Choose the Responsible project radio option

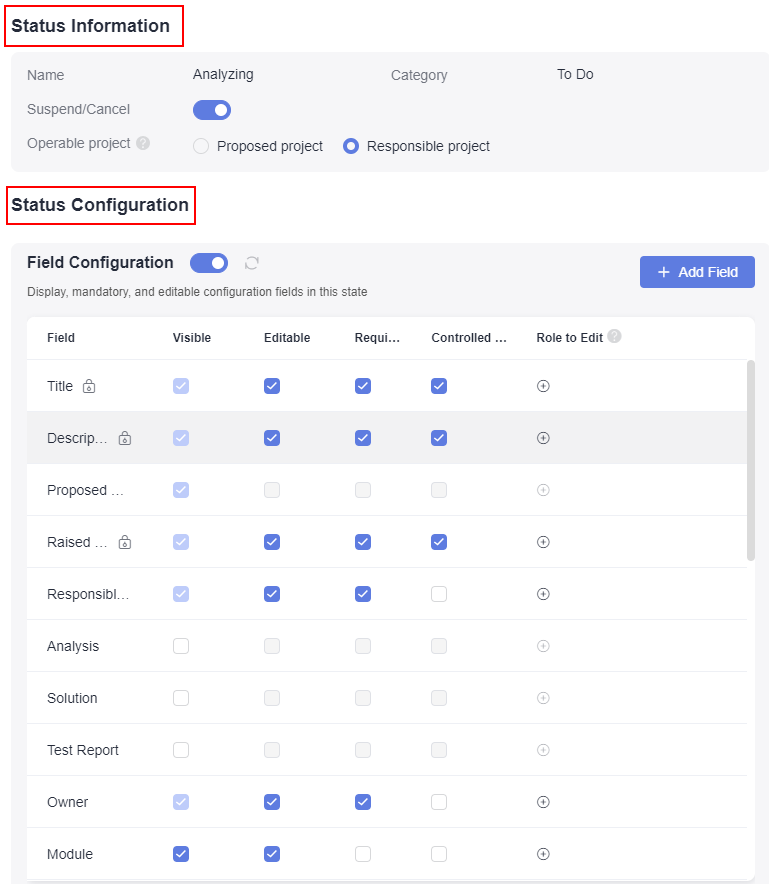[x=351, y=147]
